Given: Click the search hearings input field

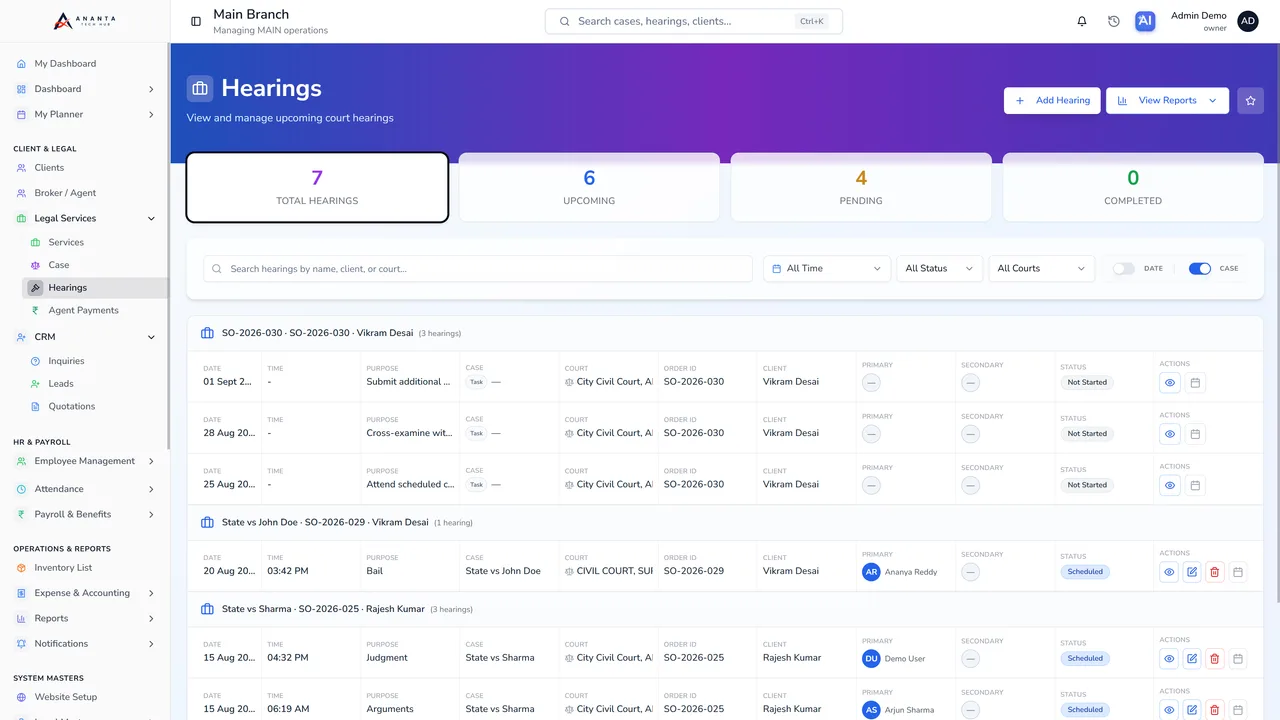Looking at the screenshot, I should pyautogui.click(x=478, y=268).
